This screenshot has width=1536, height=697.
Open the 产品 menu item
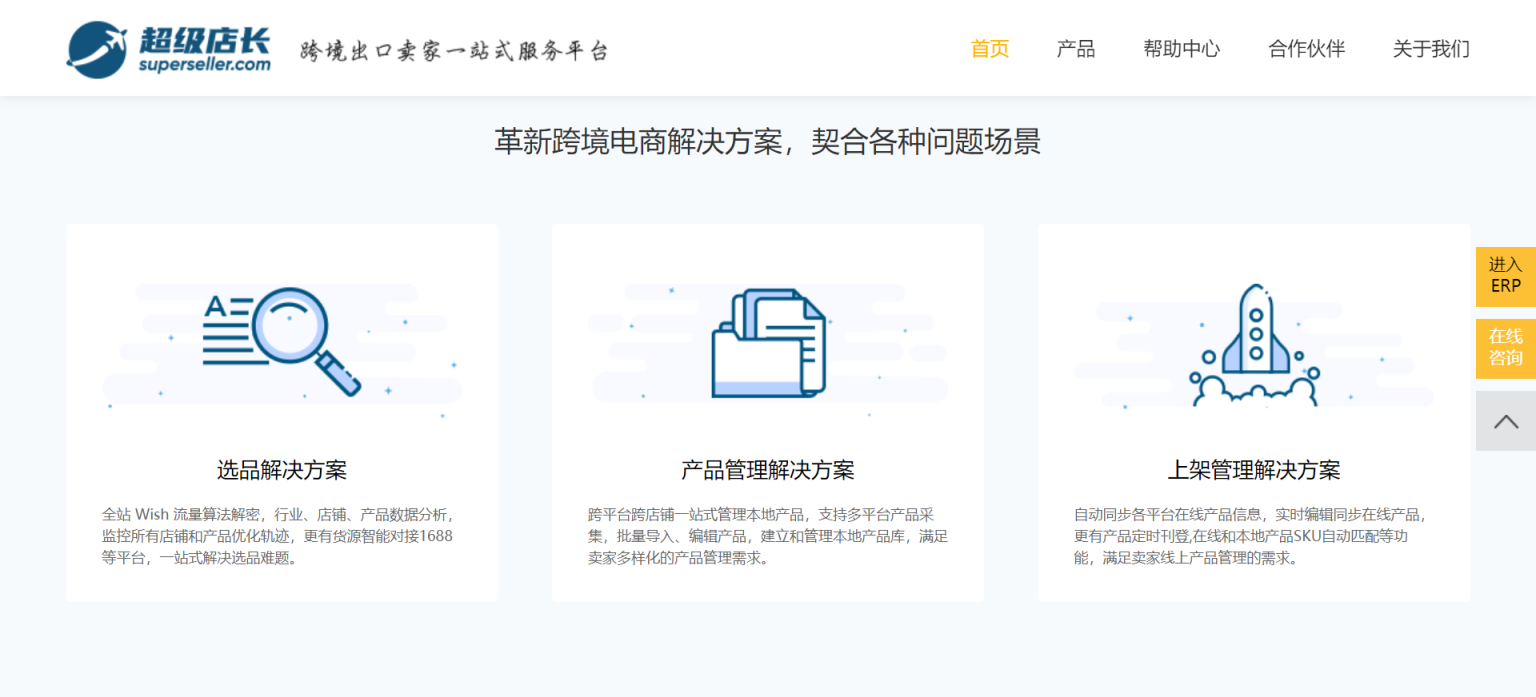(x=1075, y=49)
